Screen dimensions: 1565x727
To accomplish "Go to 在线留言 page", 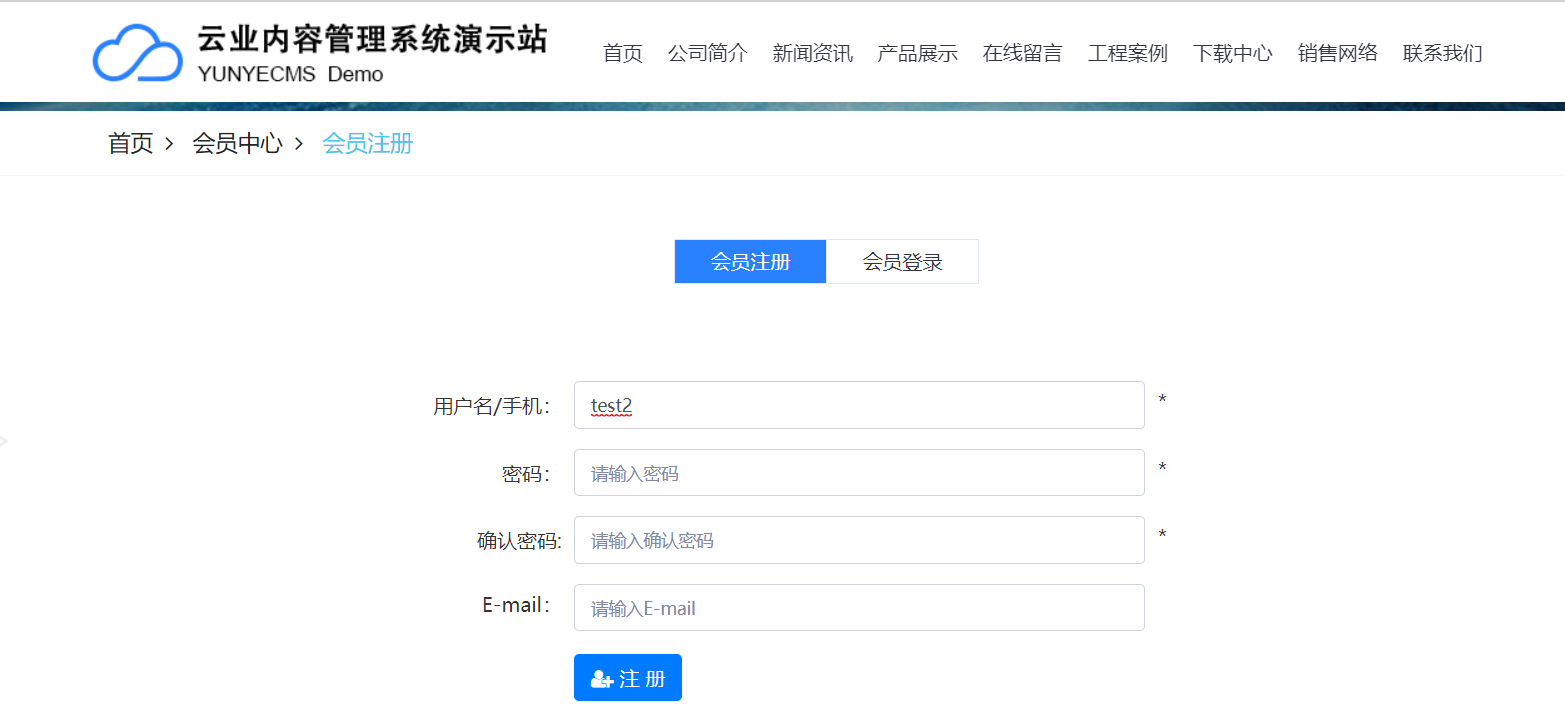I will point(1022,54).
